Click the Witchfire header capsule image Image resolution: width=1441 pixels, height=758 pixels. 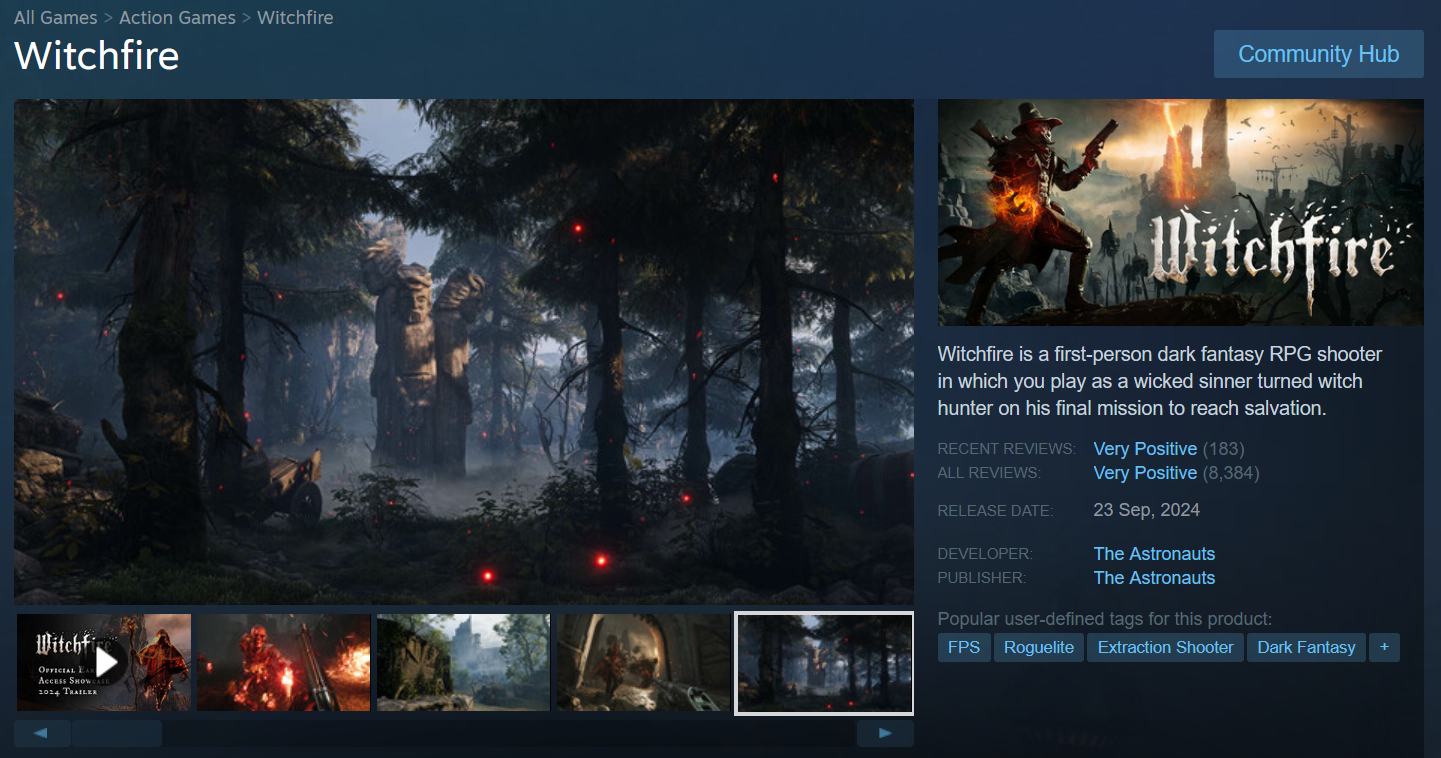click(1181, 212)
